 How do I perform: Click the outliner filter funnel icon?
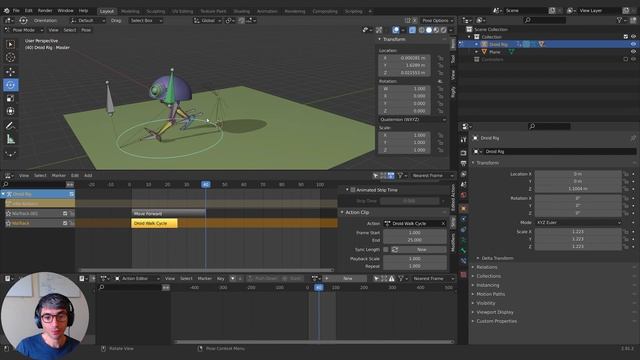coord(619,20)
